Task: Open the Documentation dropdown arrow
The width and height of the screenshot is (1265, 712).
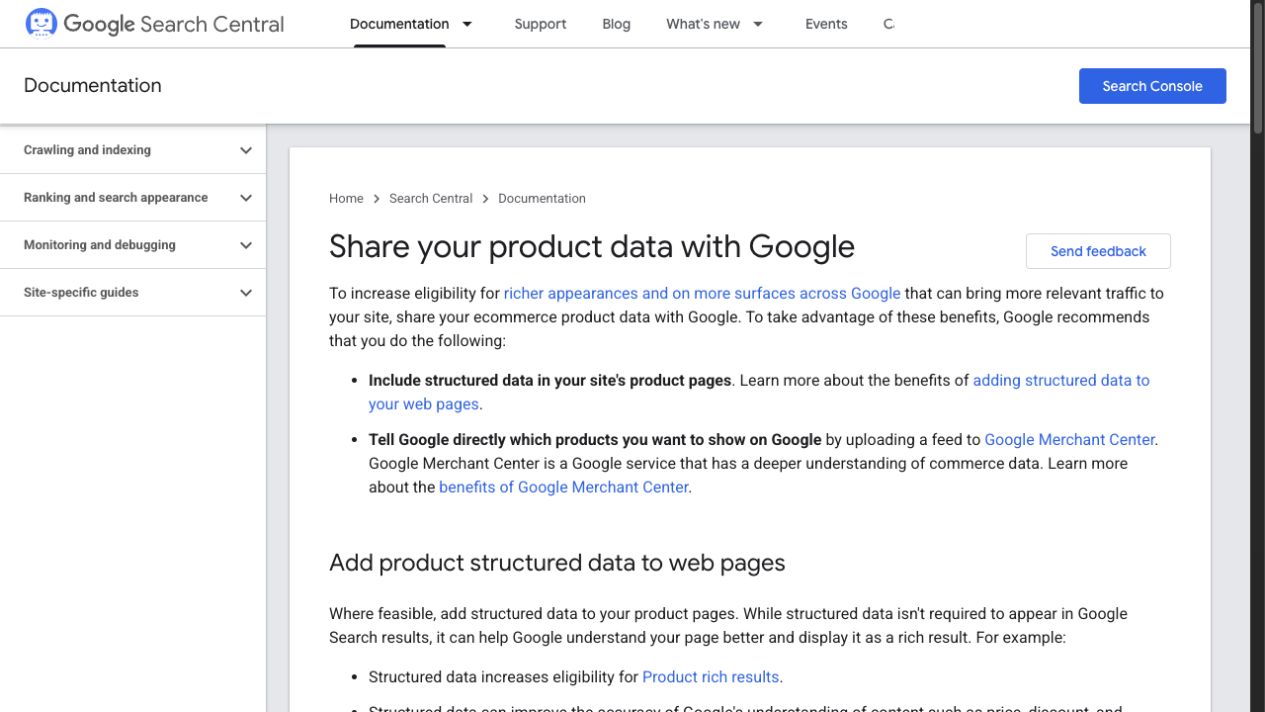Action: 467,24
